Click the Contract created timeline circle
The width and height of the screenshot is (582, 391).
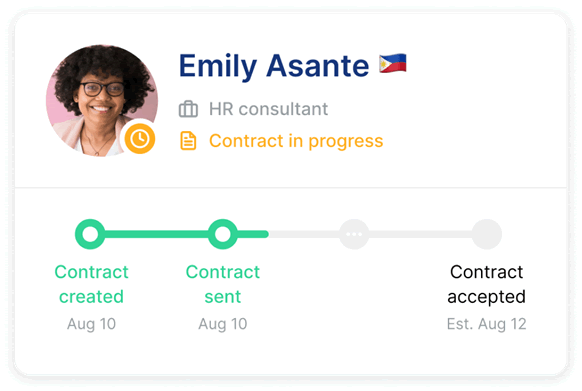[x=90, y=234]
